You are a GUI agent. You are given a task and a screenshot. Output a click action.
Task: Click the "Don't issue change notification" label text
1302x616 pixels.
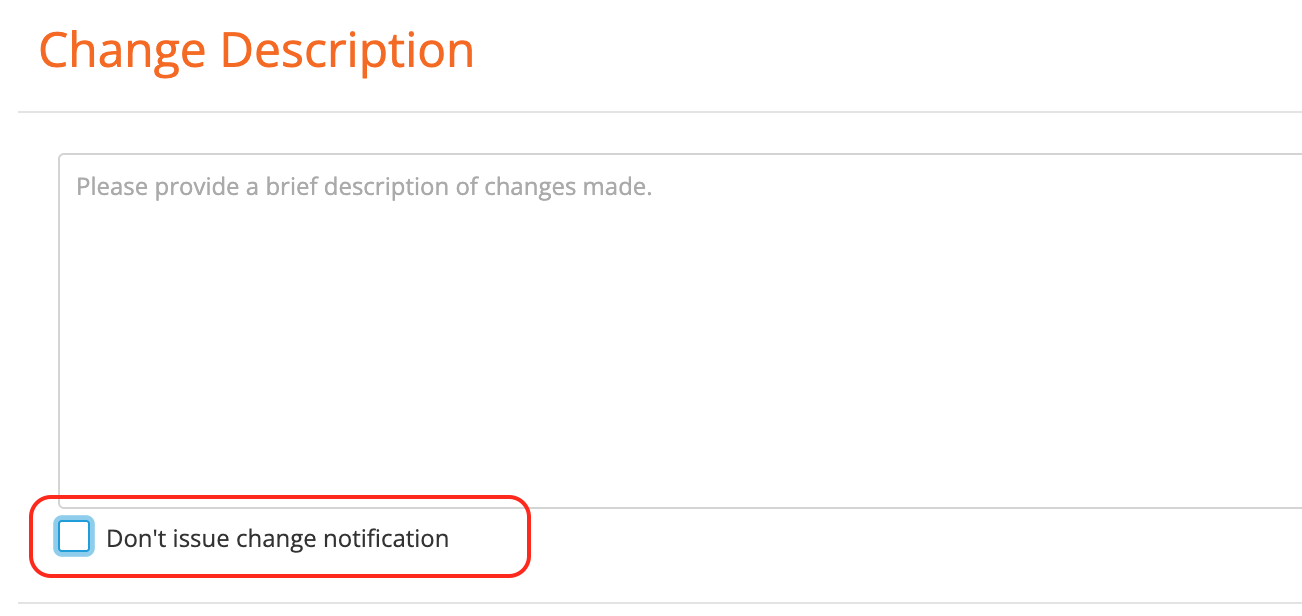(277, 539)
